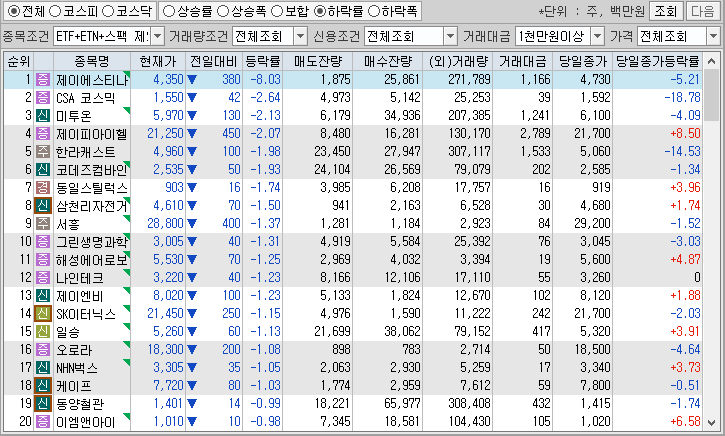
Task: Click the 4,960 price of 한라캐스트
Action: click(x=168, y=152)
